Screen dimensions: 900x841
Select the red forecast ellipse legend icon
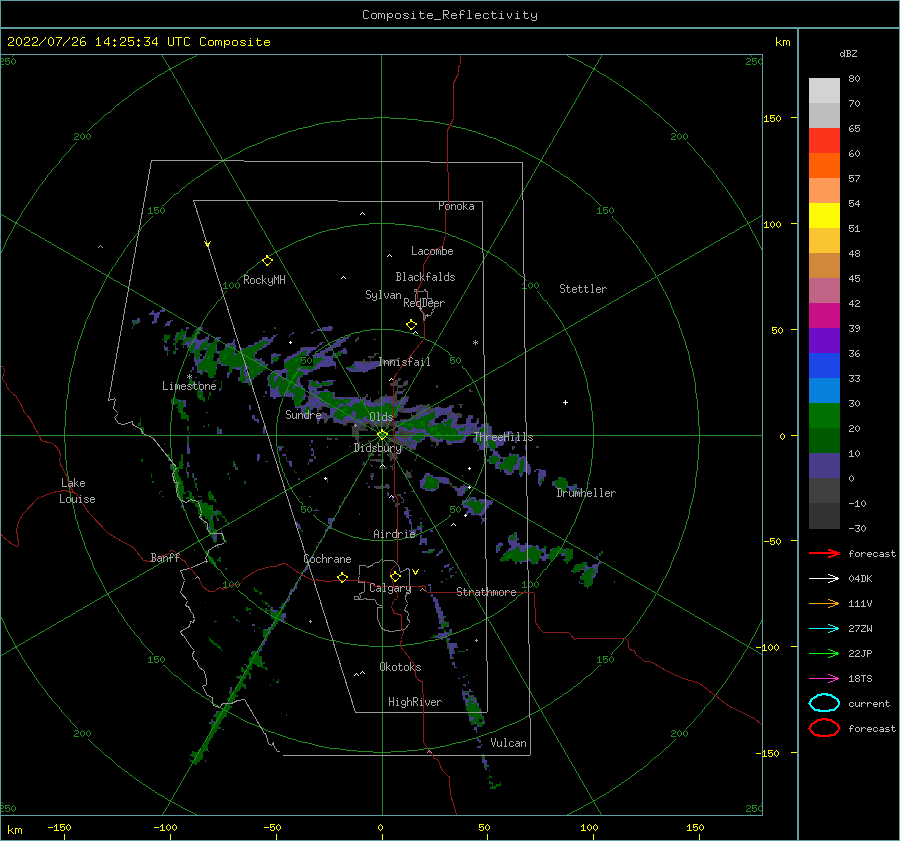point(824,728)
